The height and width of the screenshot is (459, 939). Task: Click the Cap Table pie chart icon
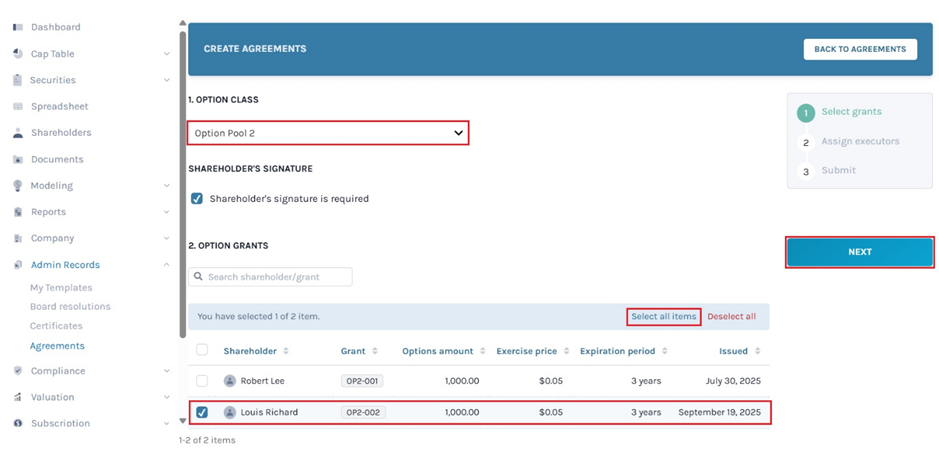click(18, 54)
